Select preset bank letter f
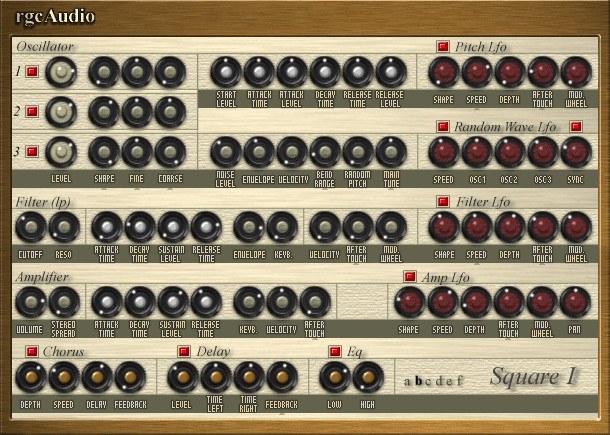 459,380
